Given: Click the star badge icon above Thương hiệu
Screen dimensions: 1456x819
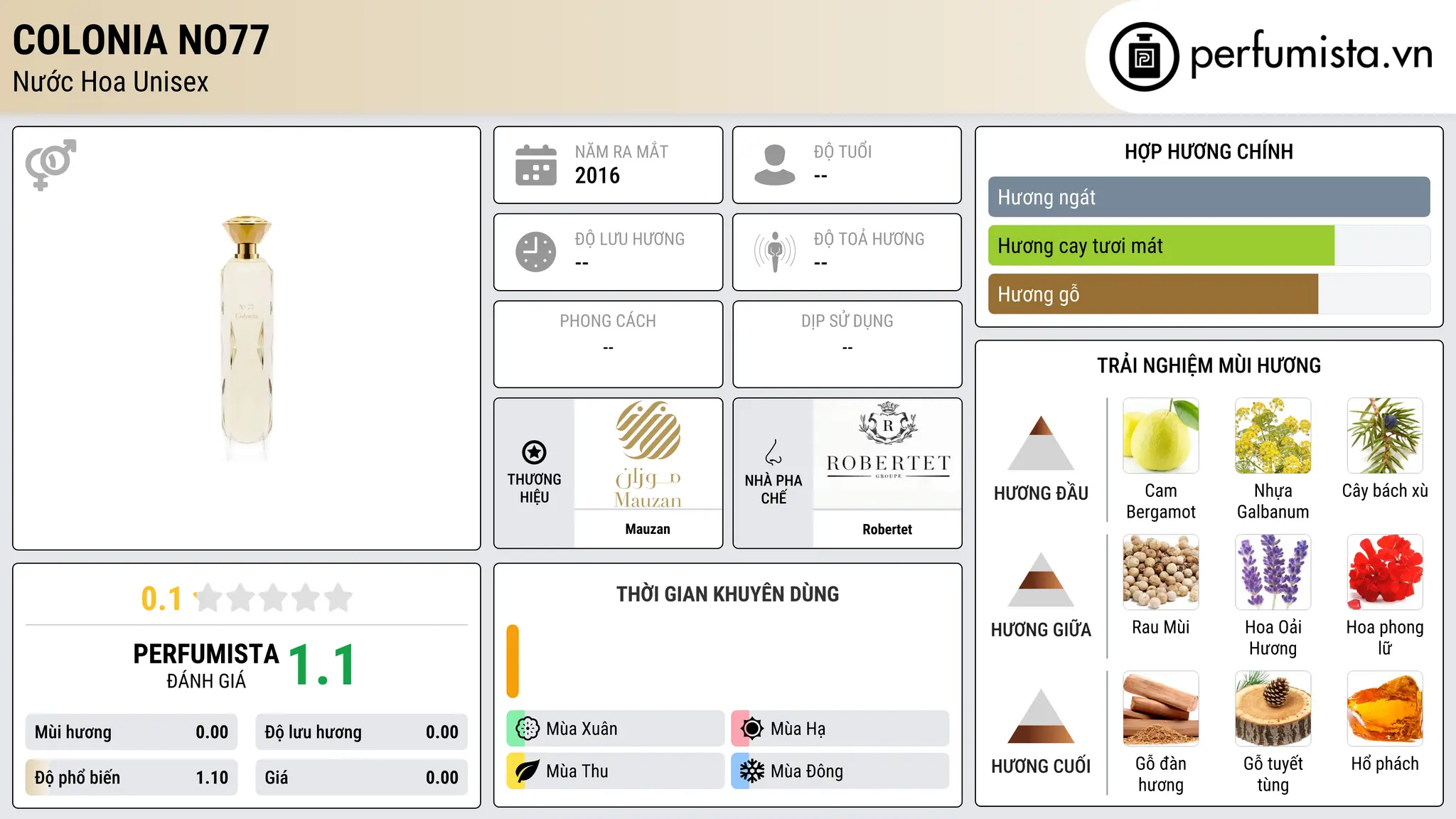Looking at the screenshot, I should [x=534, y=452].
